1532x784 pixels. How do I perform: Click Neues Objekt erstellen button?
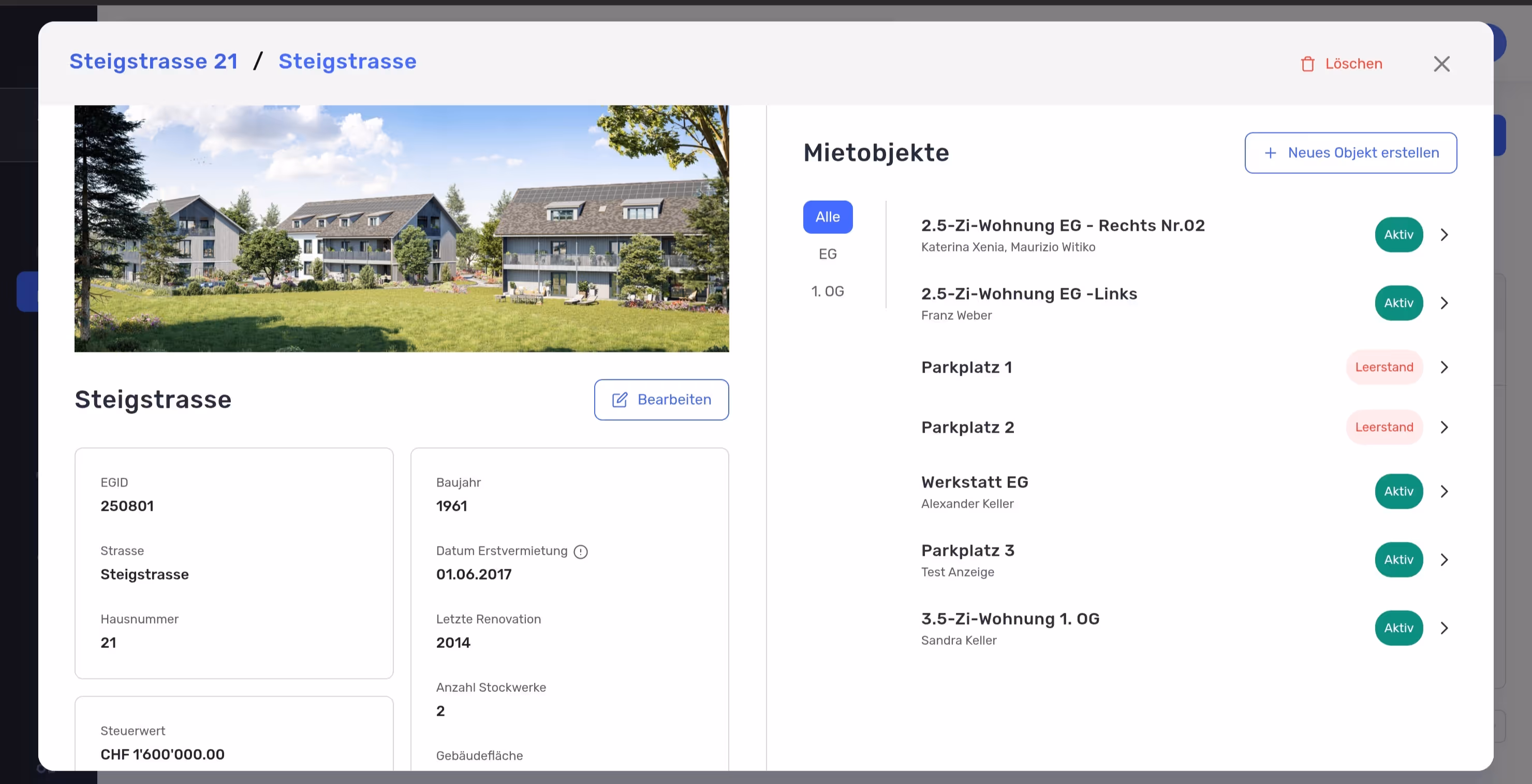(x=1351, y=153)
